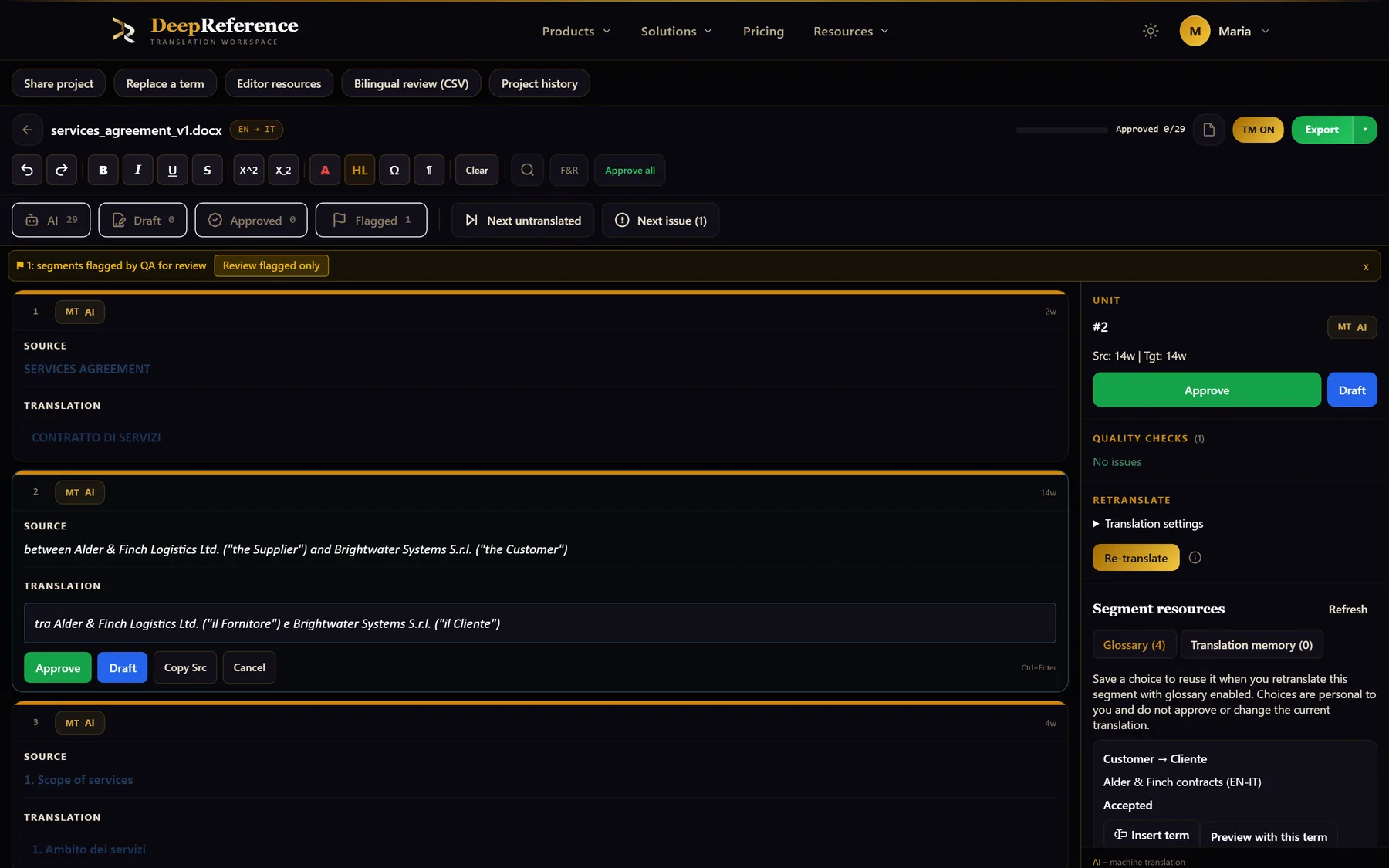Open the Solutions dropdown menu
This screenshot has height=868, width=1389.
click(x=676, y=31)
